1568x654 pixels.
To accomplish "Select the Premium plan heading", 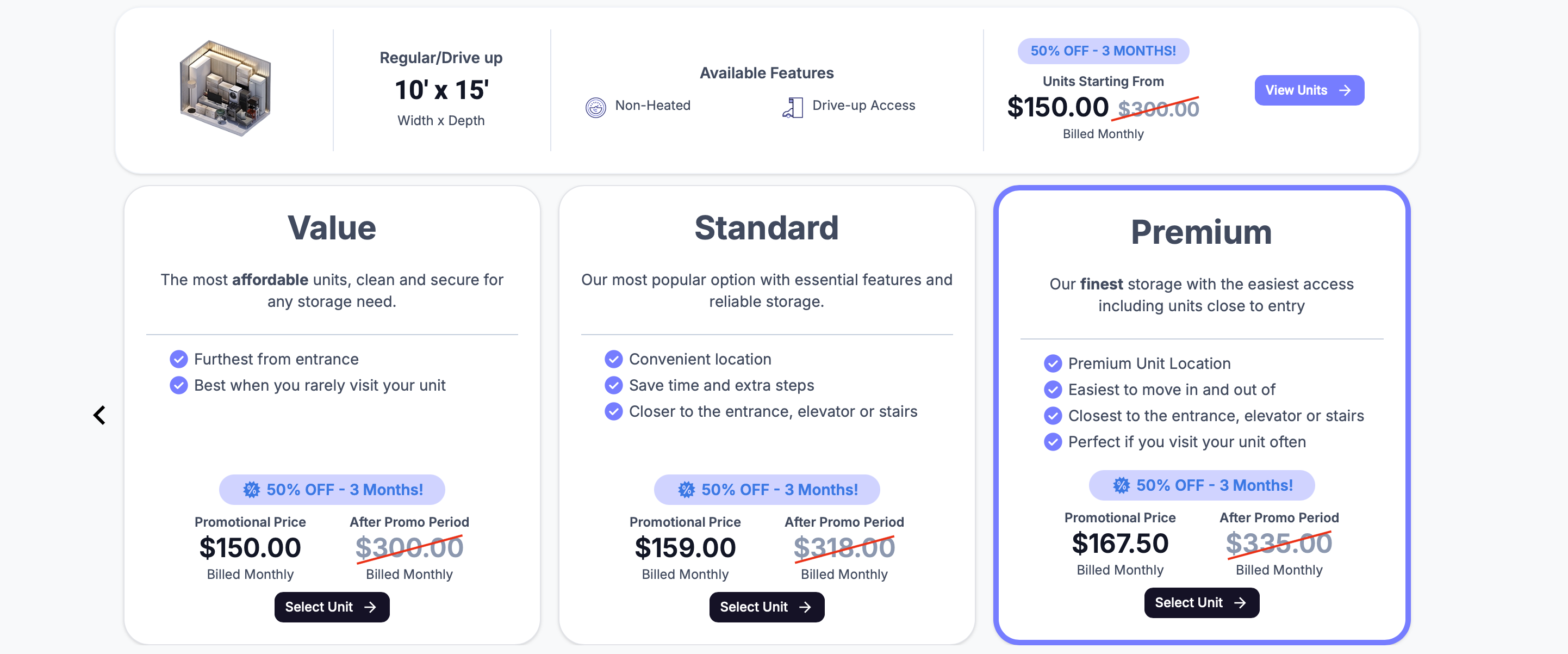I will coord(1201,232).
